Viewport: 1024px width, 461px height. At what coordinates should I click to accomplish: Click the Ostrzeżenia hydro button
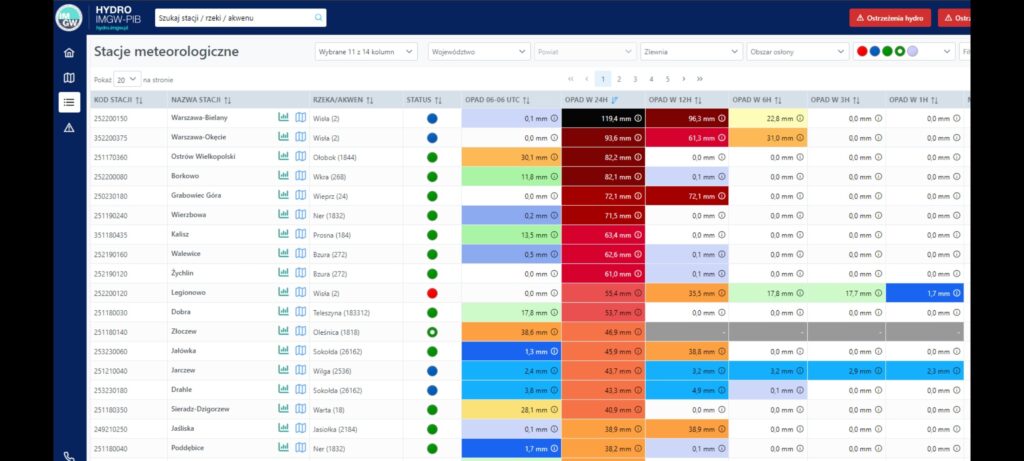(x=890, y=18)
